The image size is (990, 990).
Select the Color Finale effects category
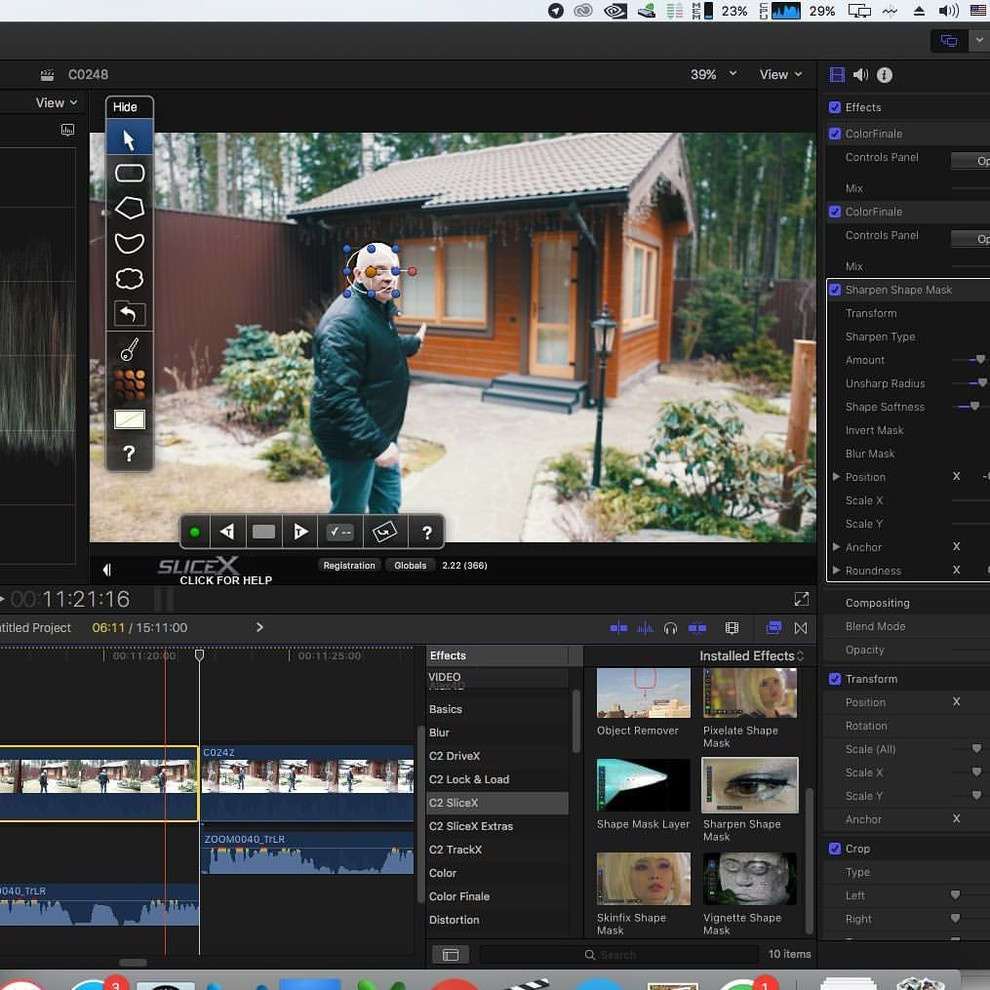point(459,896)
